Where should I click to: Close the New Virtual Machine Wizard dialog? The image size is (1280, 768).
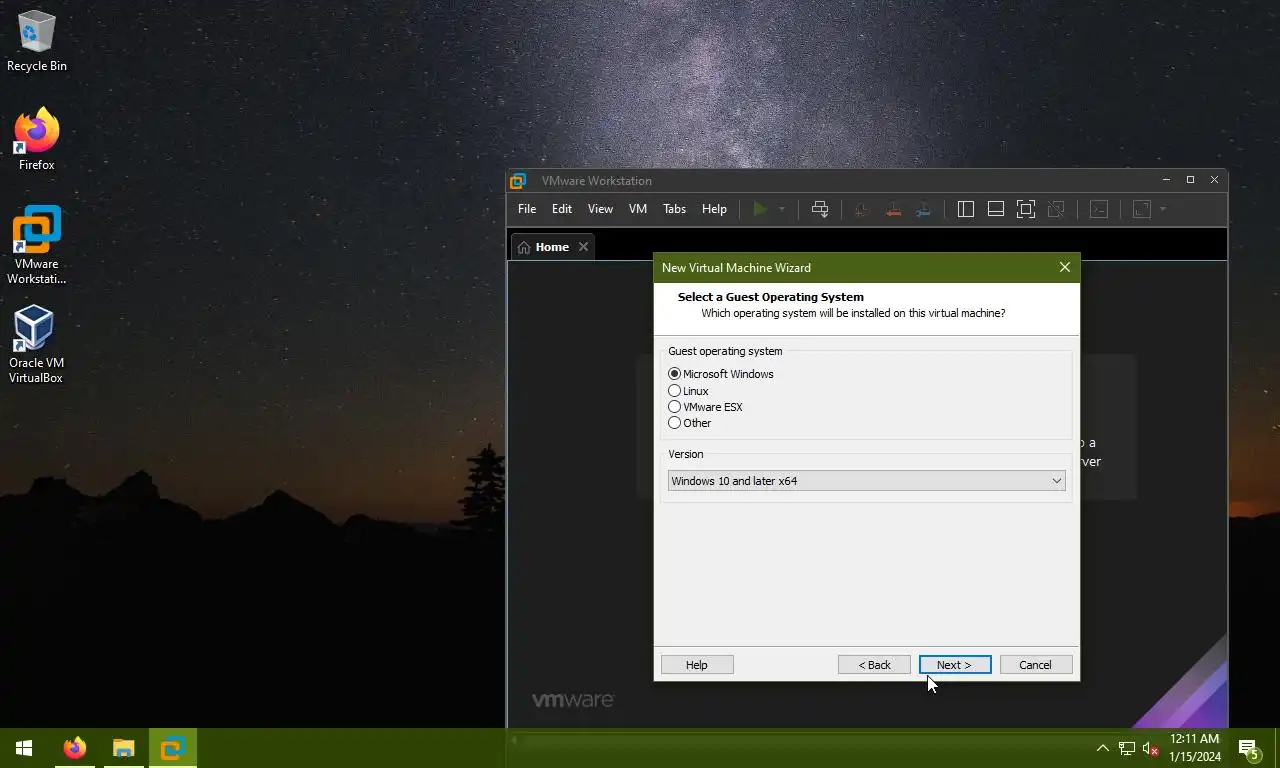click(x=1064, y=267)
